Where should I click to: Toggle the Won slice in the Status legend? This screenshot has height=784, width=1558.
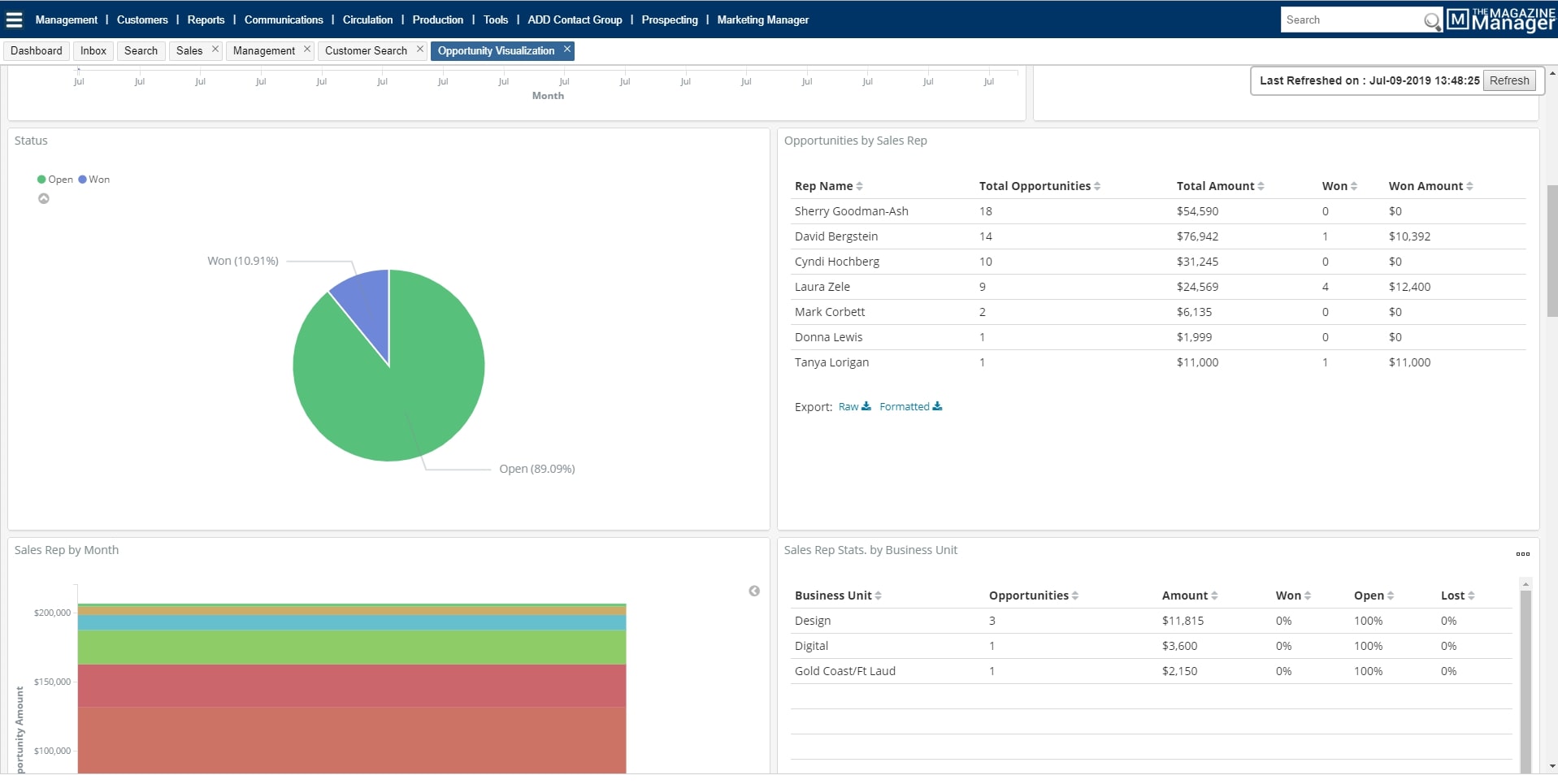94,179
